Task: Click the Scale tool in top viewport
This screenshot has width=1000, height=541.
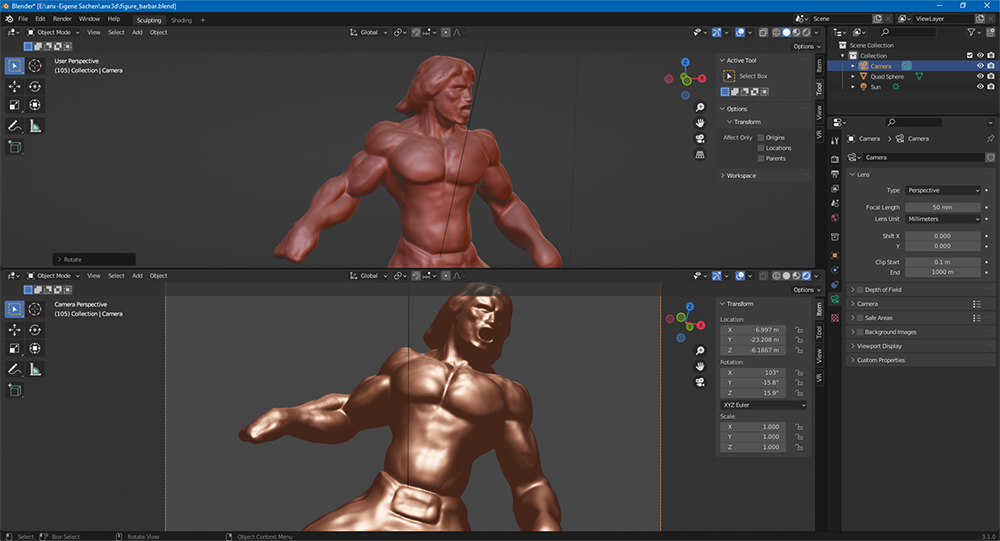Action: pos(15,105)
